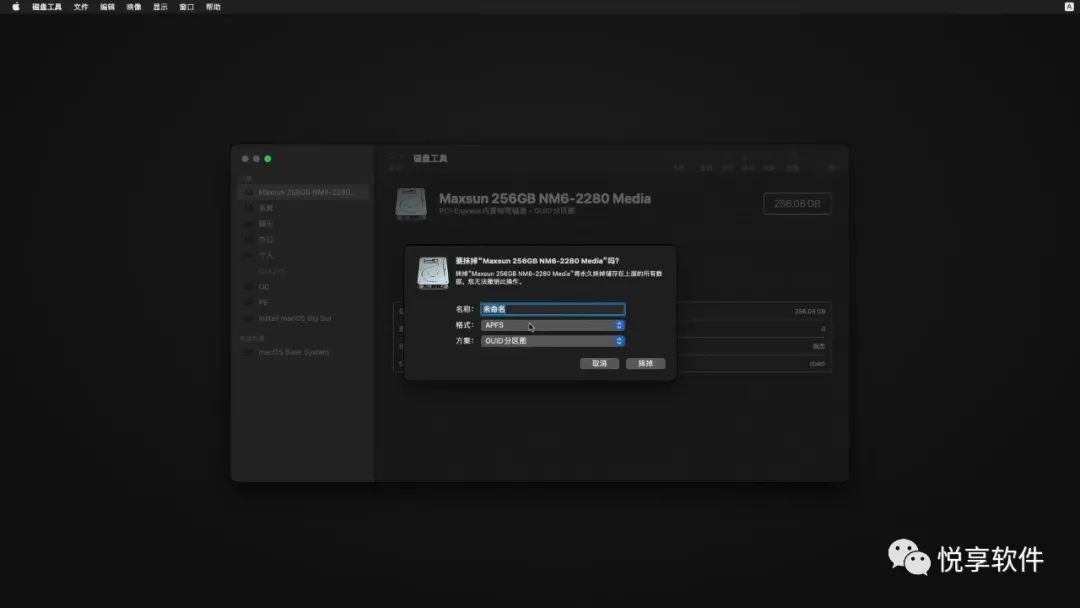Click the '方案:' label in the dialog

point(465,341)
